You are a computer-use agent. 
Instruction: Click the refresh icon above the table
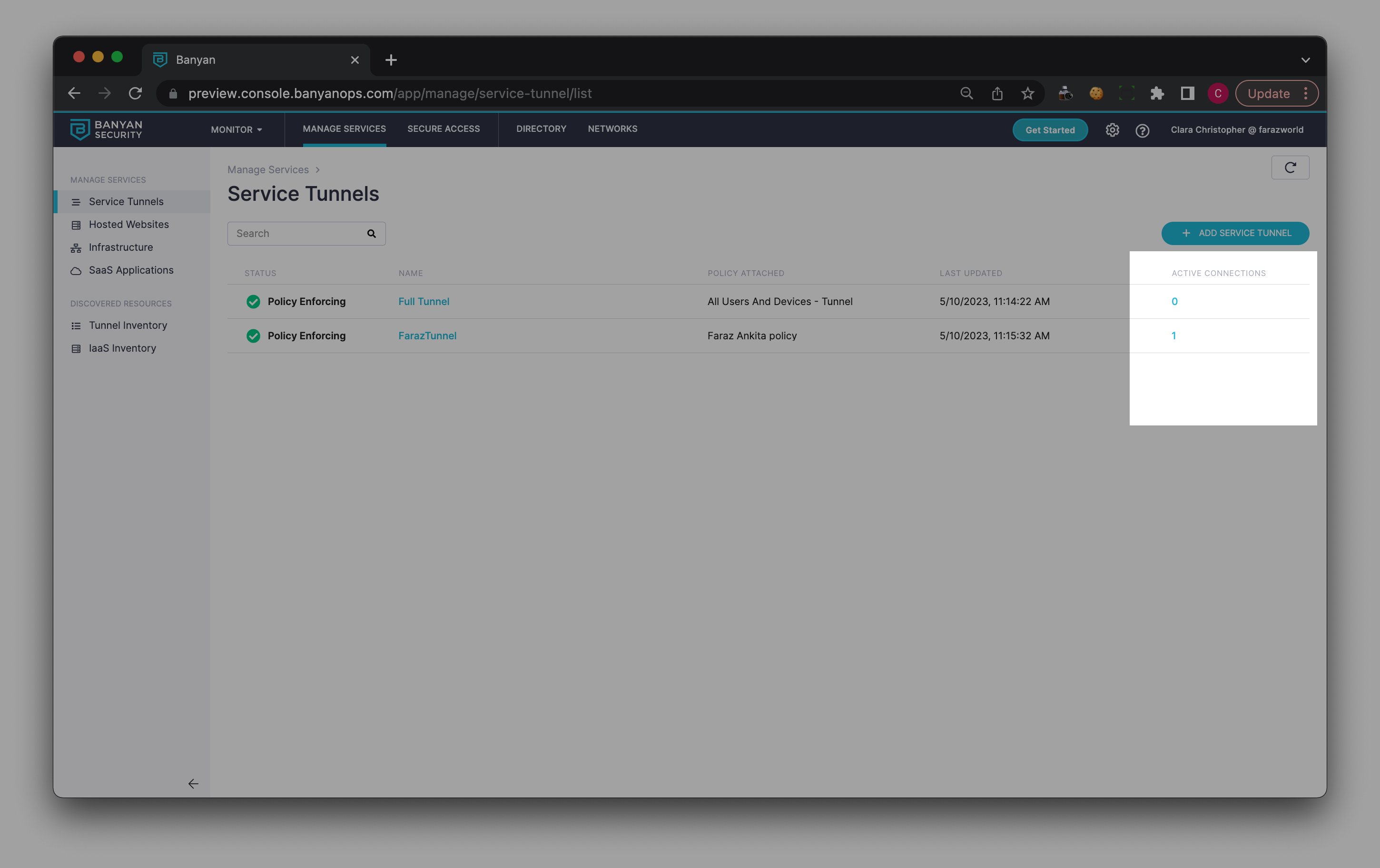(1290, 168)
